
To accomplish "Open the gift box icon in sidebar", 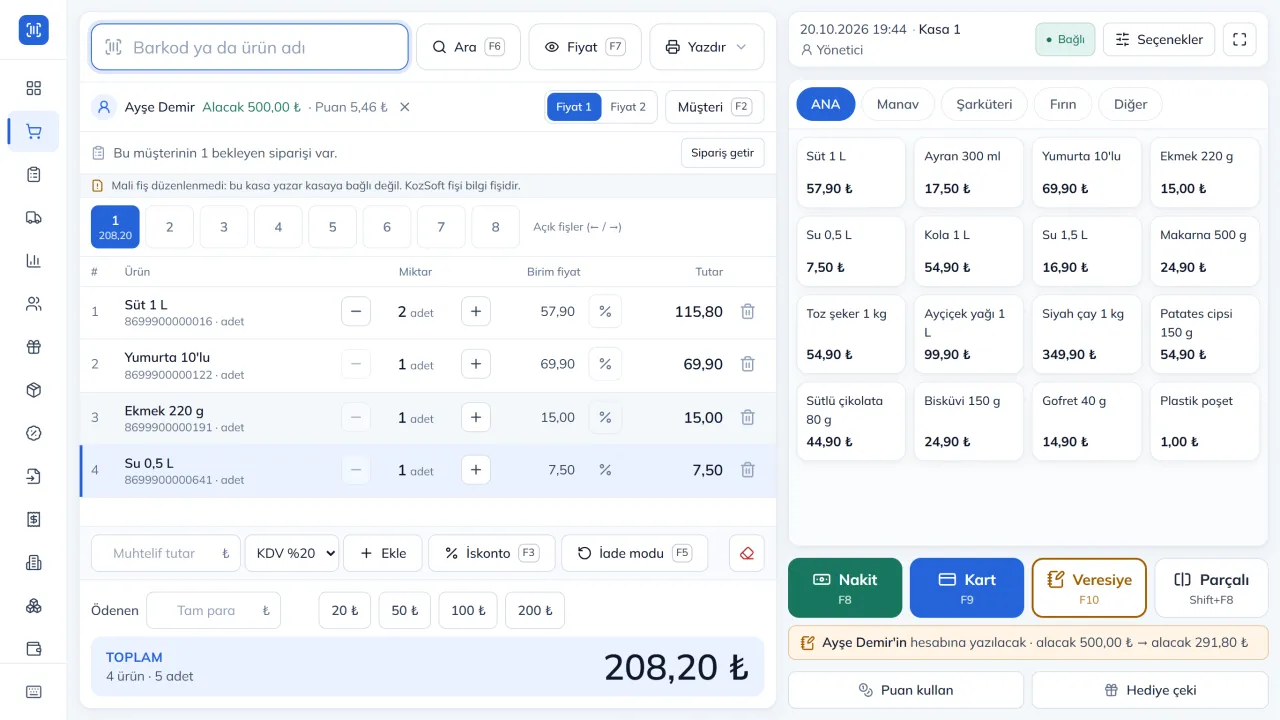I will [34, 347].
